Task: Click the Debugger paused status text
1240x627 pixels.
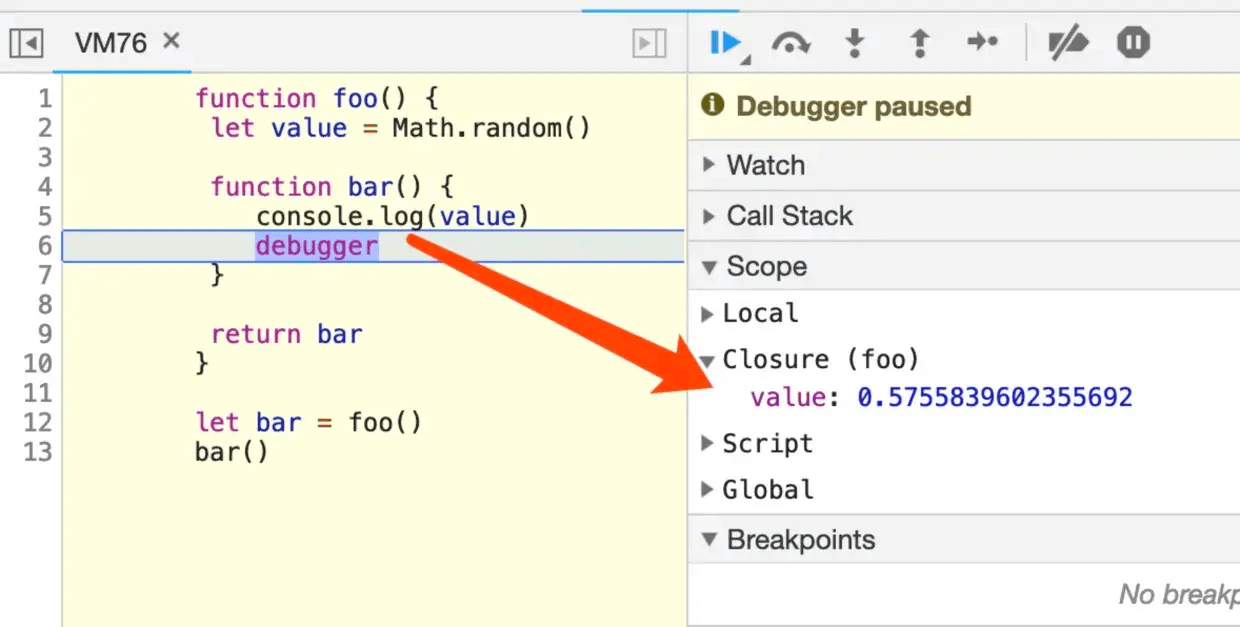Action: (x=853, y=106)
